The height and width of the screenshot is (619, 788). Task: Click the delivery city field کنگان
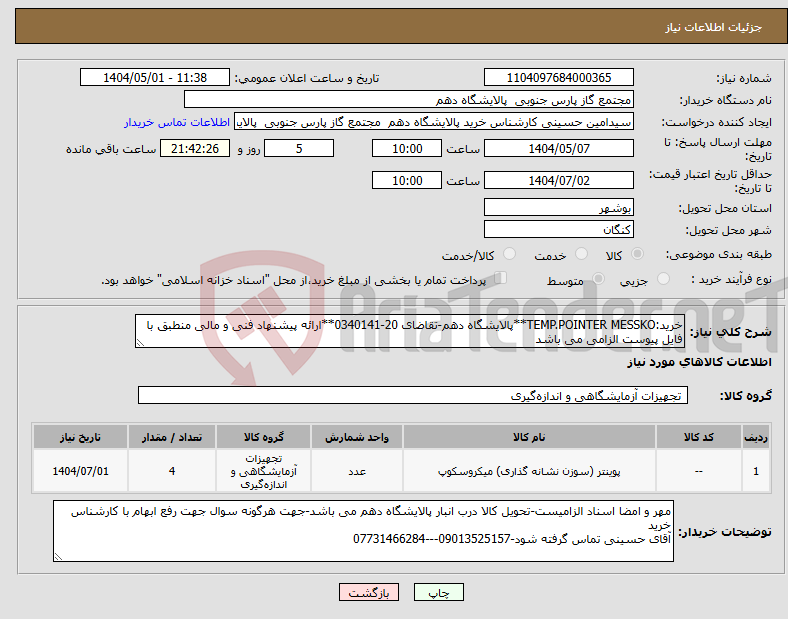pos(558,230)
